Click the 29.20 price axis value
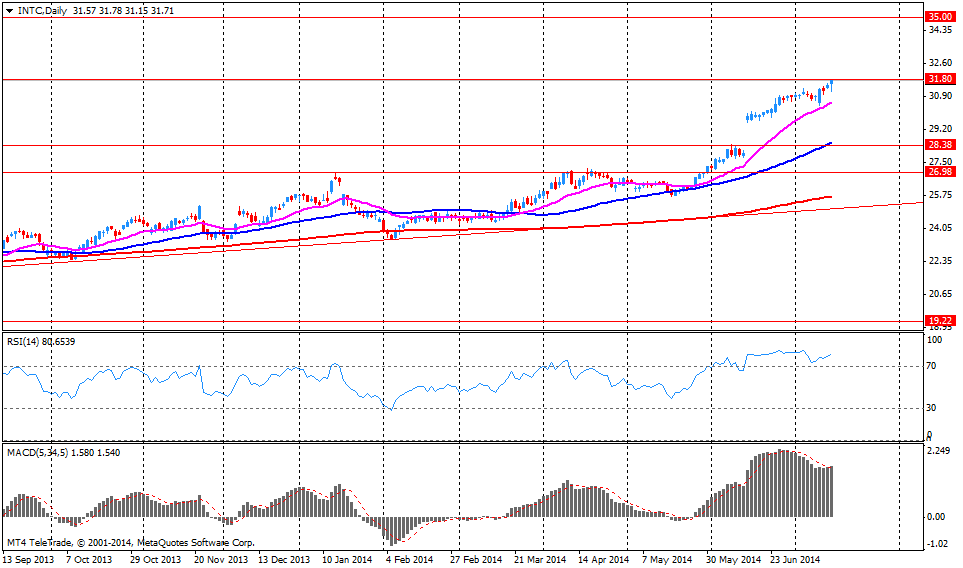 (x=941, y=129)
